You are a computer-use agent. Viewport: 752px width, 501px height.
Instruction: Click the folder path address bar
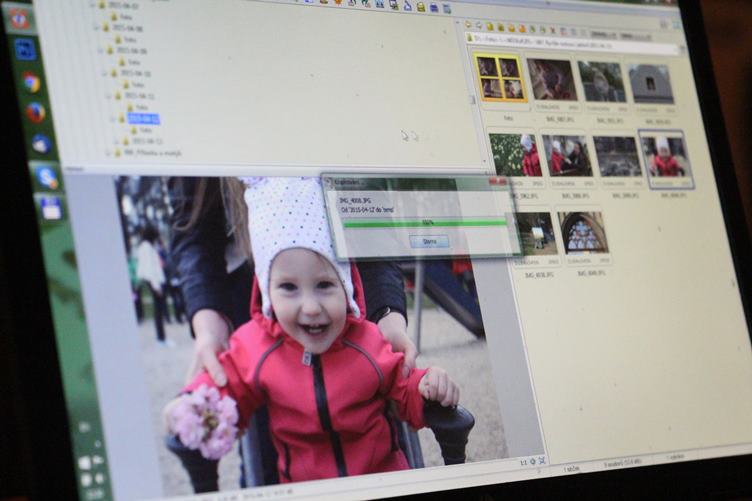tap(573, 44)
